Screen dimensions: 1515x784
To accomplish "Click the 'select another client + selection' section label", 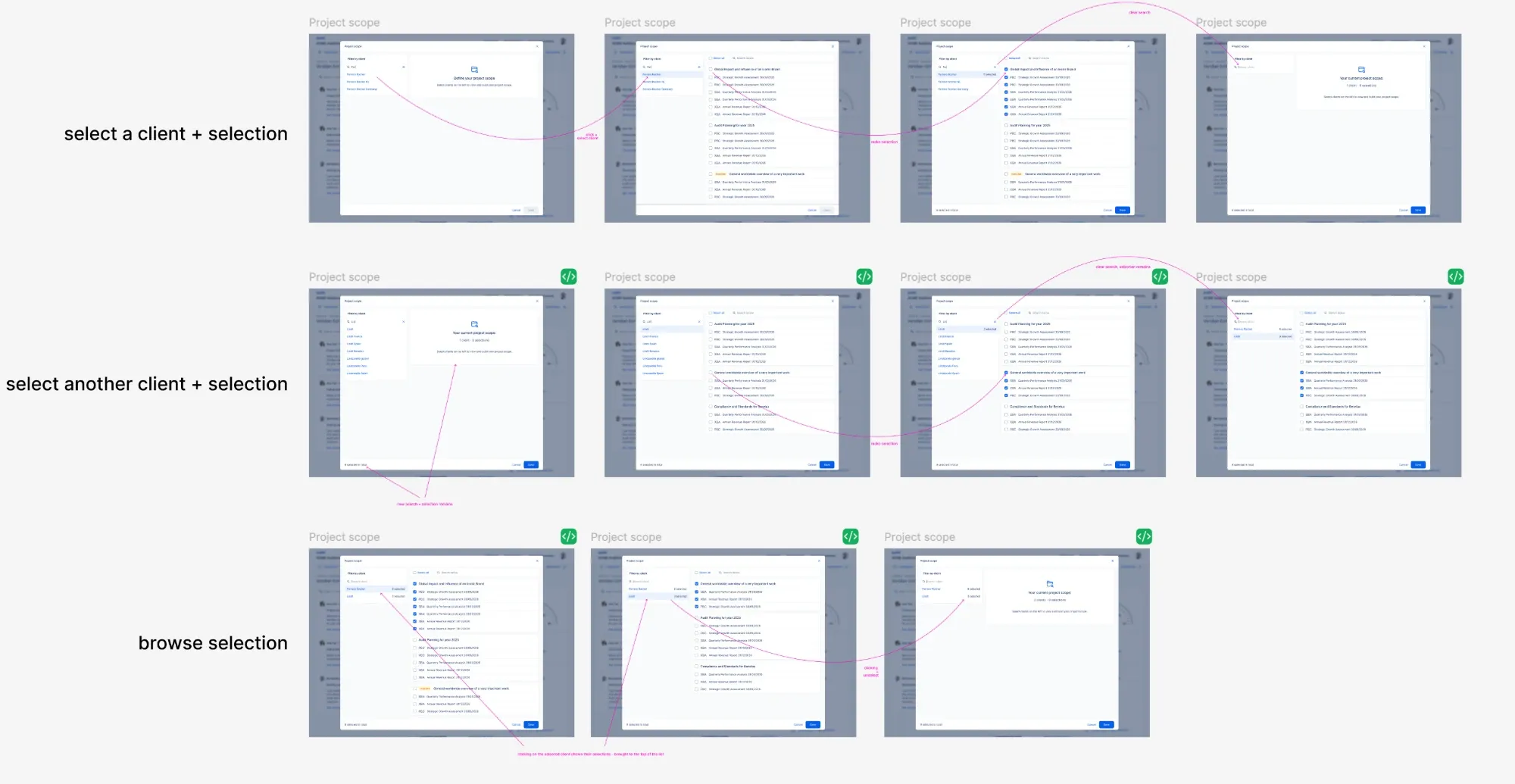I will pyautogui.click(x=147, y=384).
